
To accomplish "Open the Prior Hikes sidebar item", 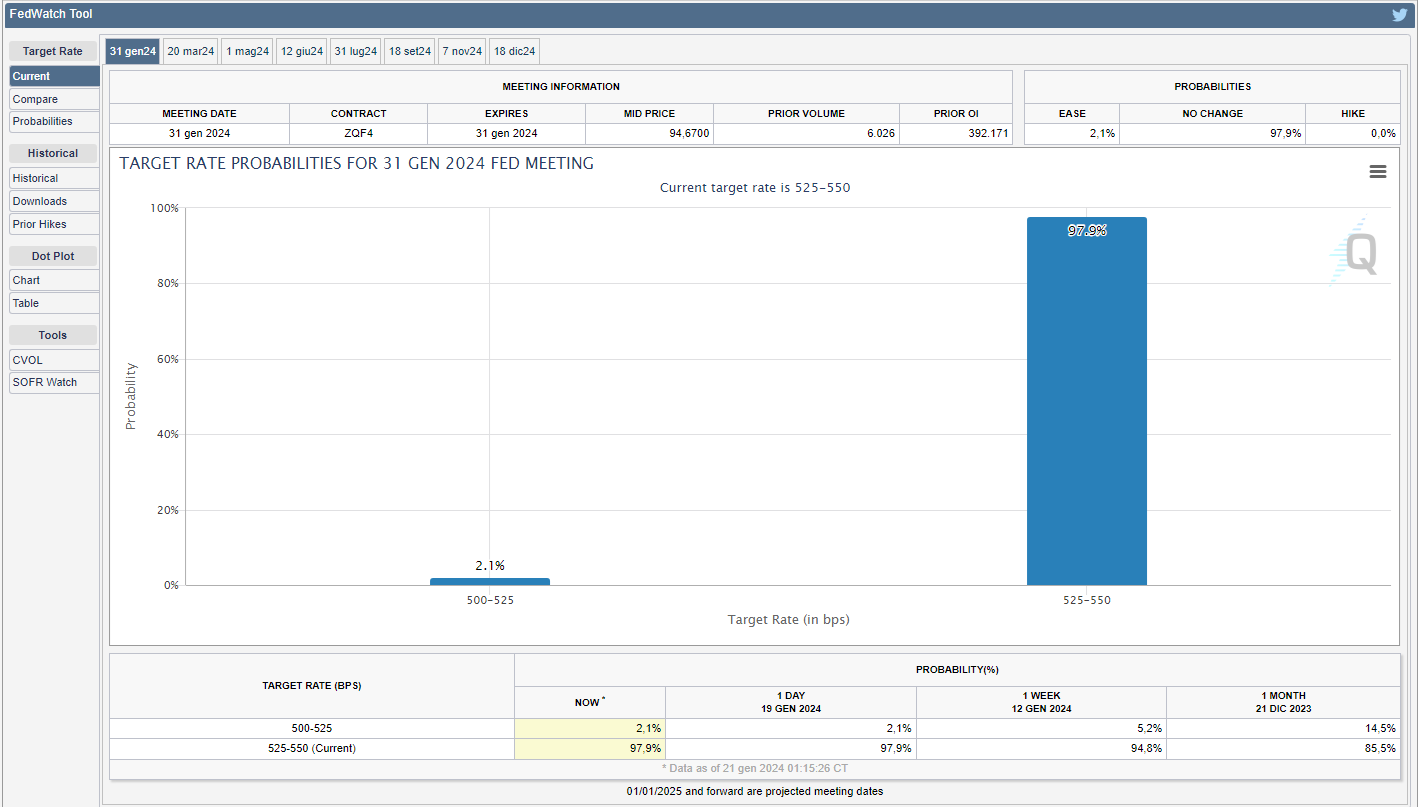I will point(54,224).
